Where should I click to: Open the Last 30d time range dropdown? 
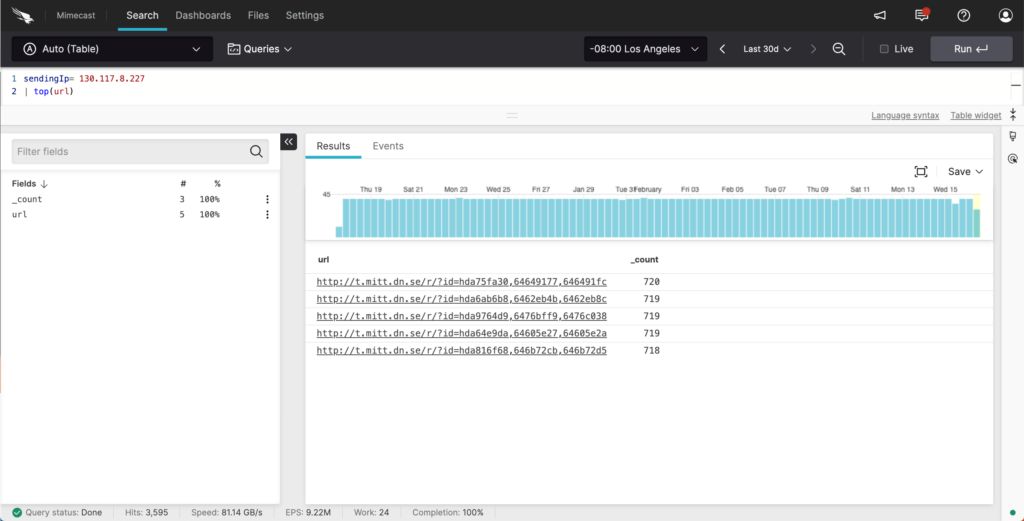(767, 49)
